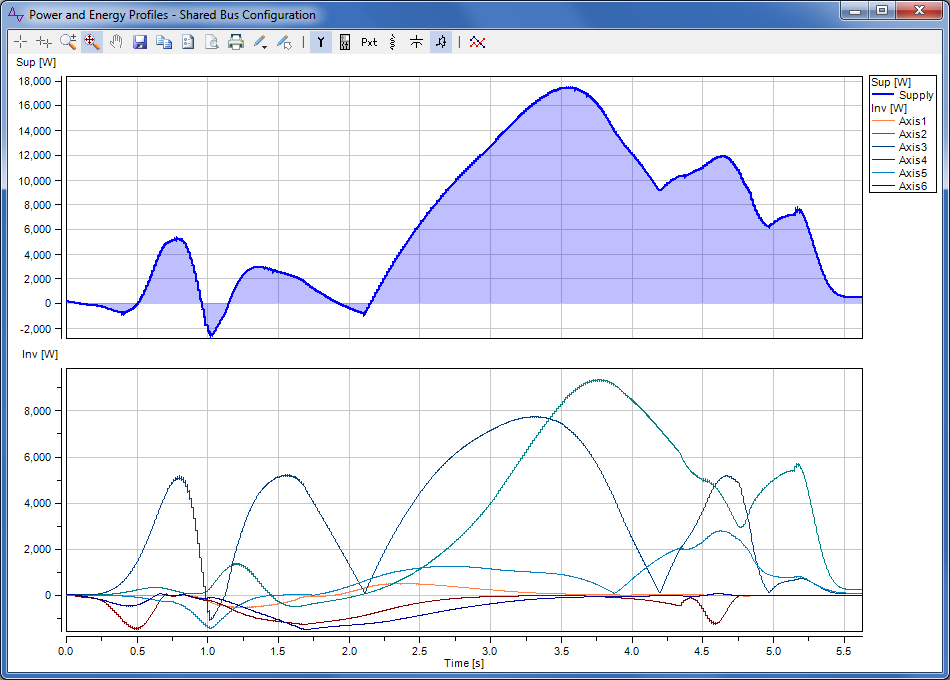Click the red crossed-curves icon
950x680 pixels.
click(x=477, y=42)
